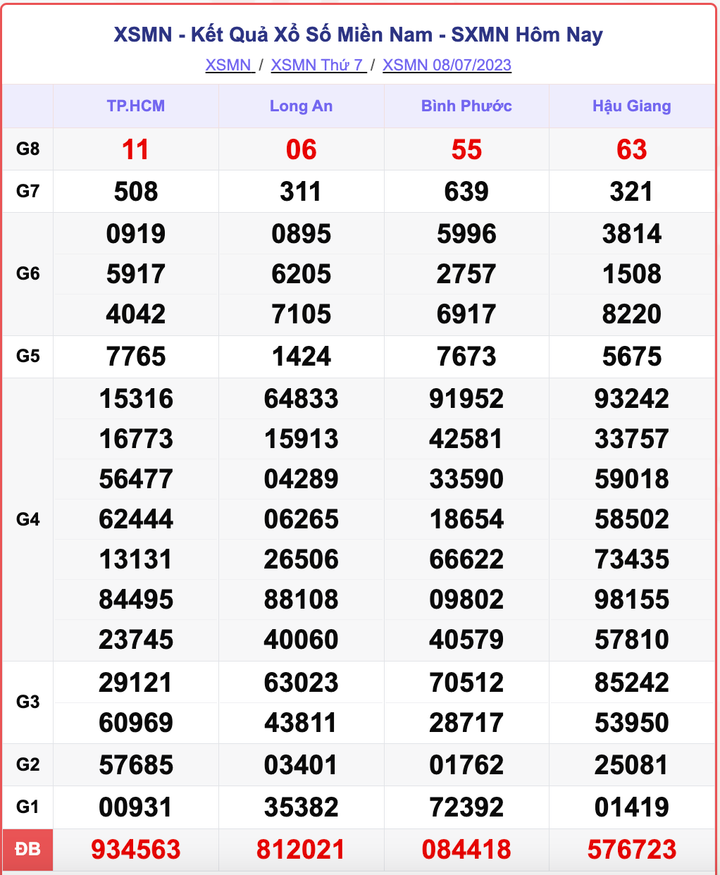Click Hậu Giang special prize number 576723
The image size is (720, 875).
coord(632,850)
